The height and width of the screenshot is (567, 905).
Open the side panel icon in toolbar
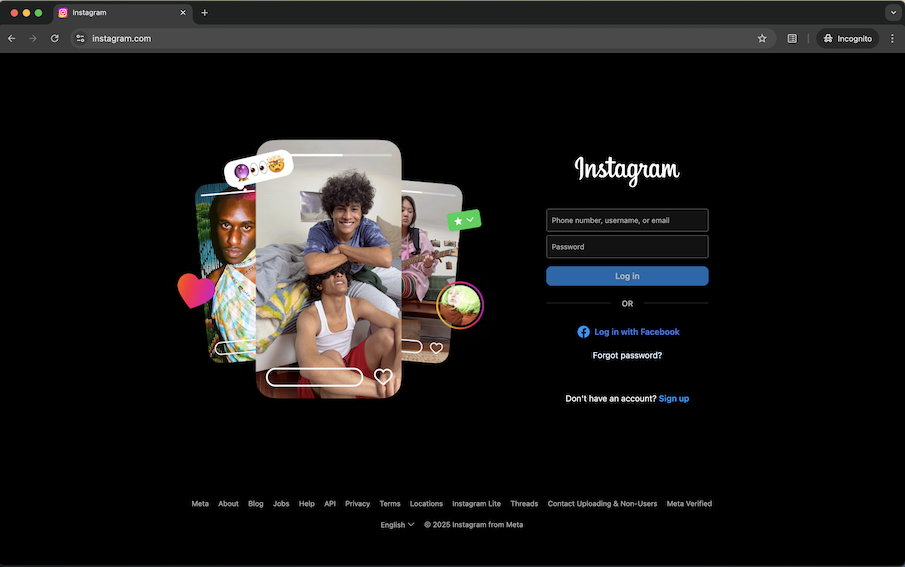(792, 39)
